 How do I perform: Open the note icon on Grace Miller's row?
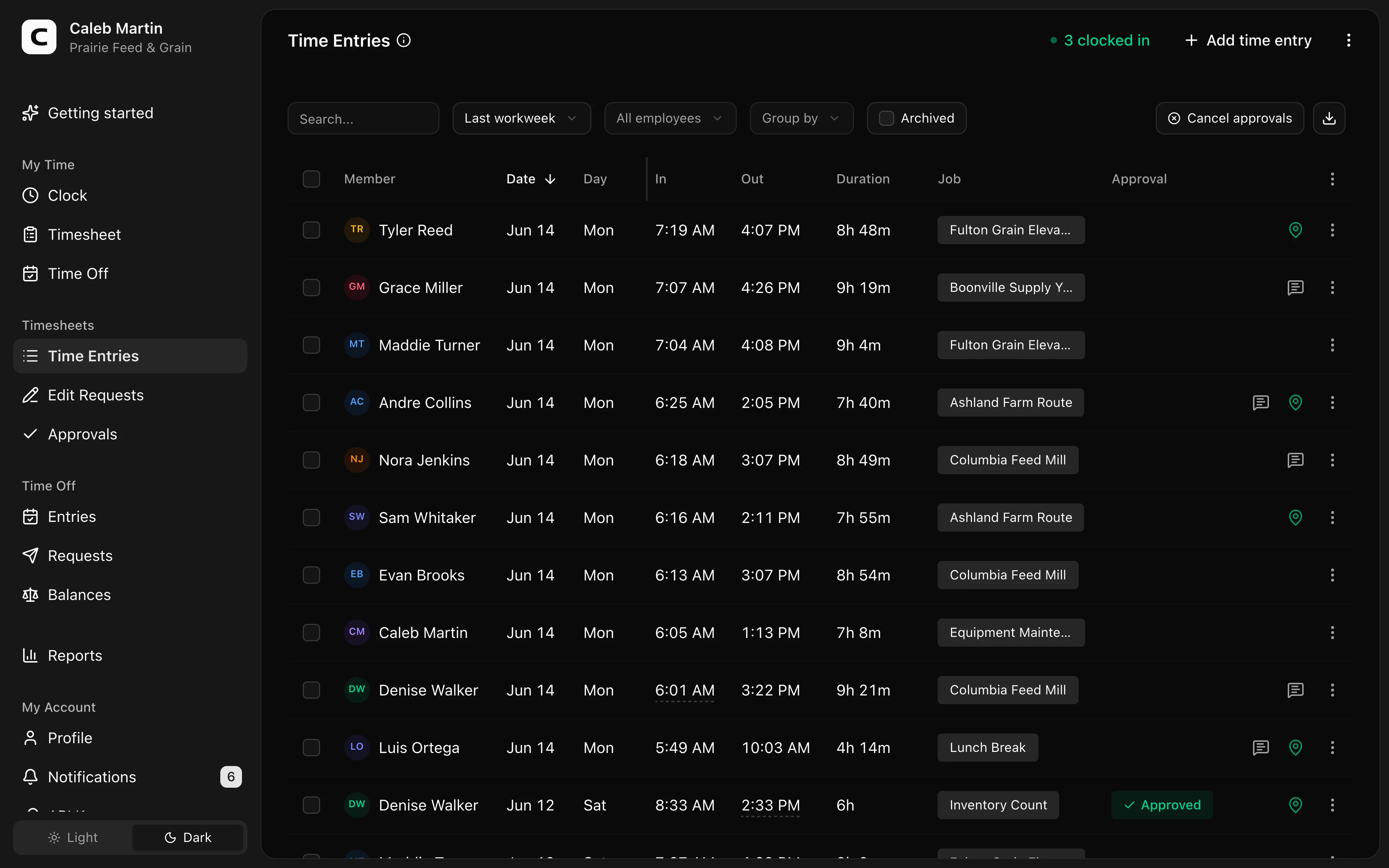[x=1295, y=288]
